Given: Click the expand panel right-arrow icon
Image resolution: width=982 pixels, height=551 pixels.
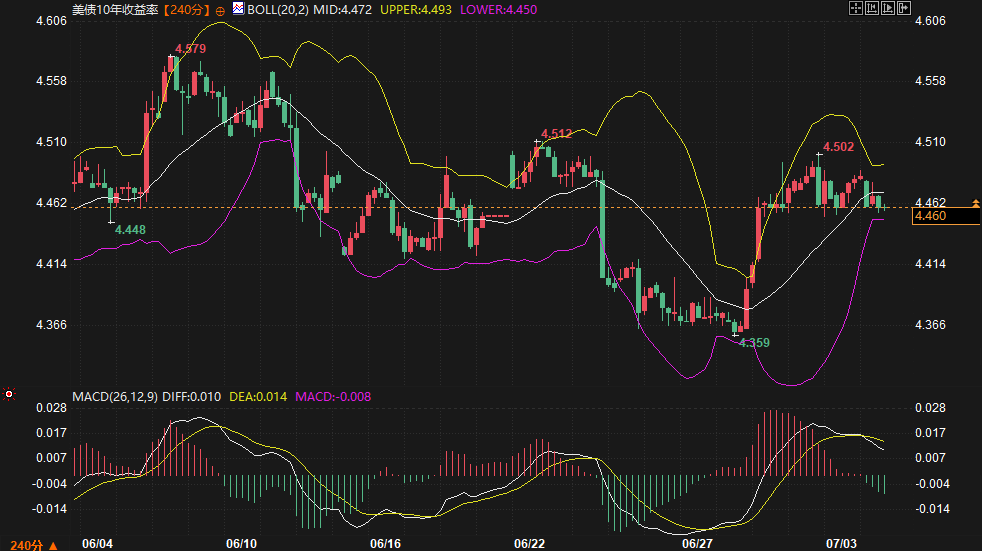Looking at the screenshot, I should pos(904,8).
